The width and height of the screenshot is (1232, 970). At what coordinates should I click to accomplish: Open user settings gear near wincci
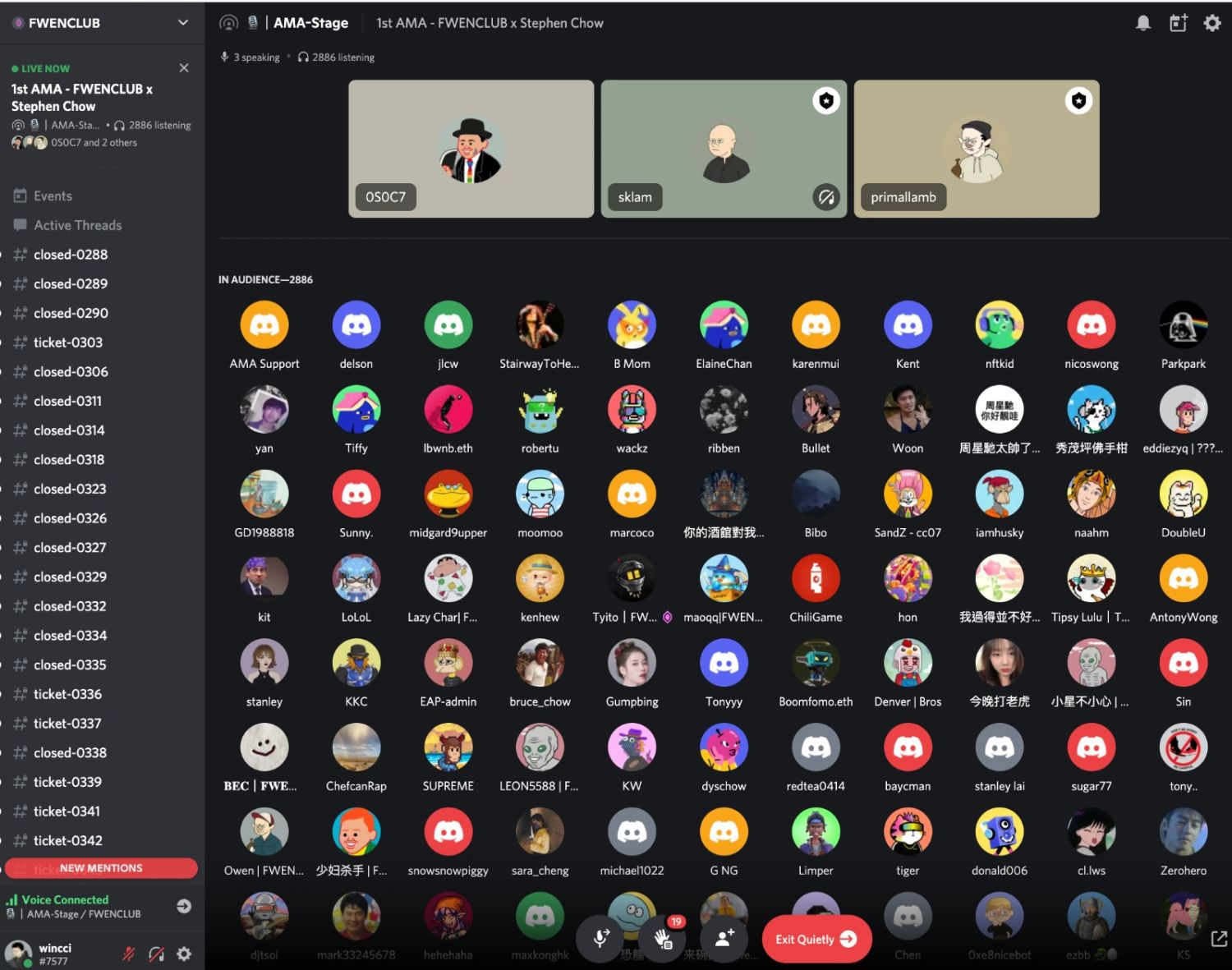pos(184,954)
